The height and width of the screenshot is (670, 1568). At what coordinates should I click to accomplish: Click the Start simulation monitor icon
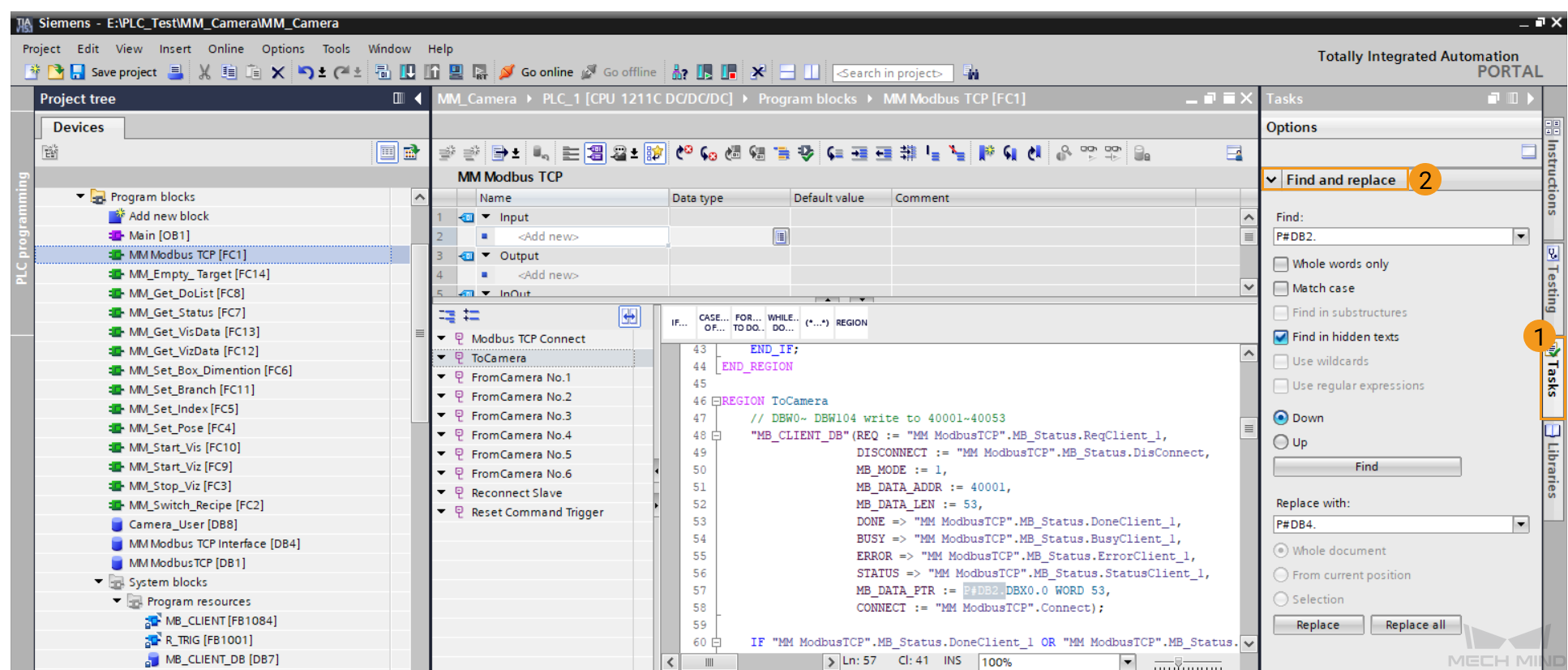tap(456, 72)
